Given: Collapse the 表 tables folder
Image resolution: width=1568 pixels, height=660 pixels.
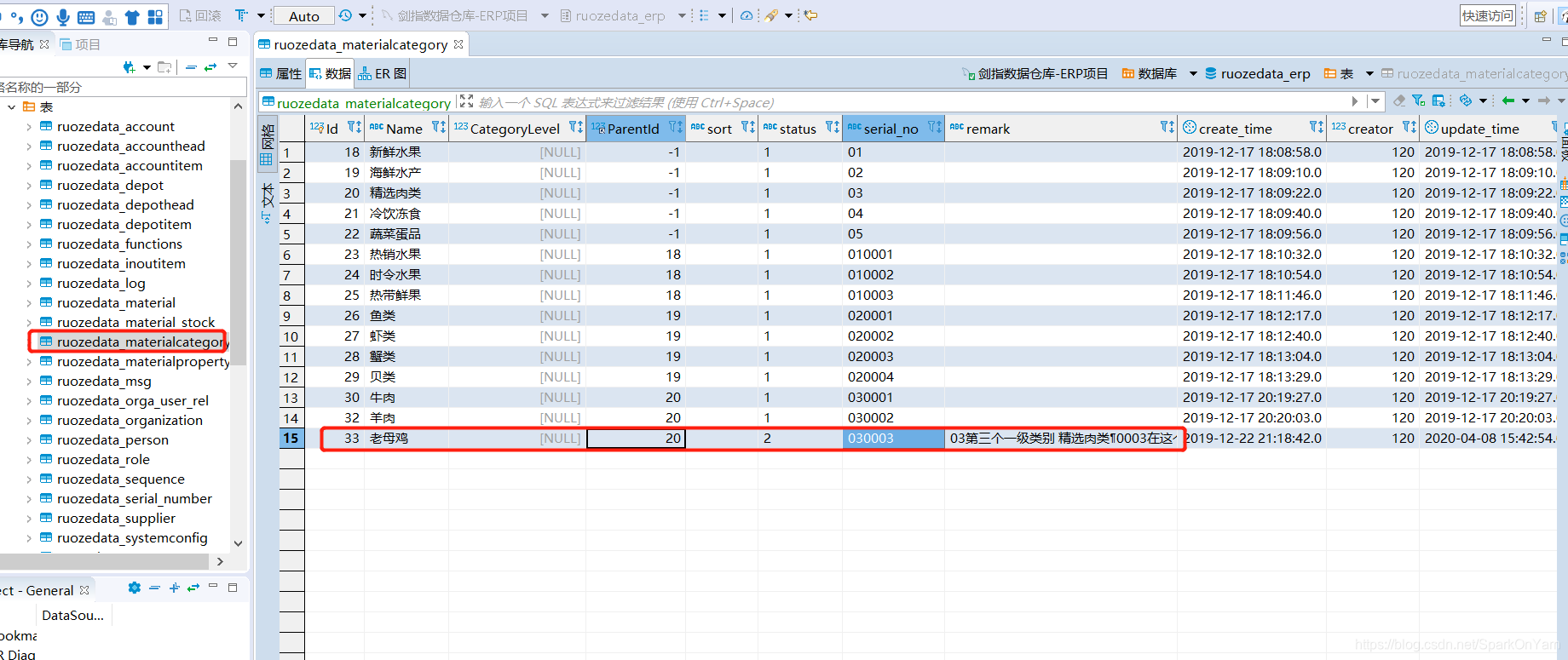Looking at the screenshot, I should tap(11, 107).
